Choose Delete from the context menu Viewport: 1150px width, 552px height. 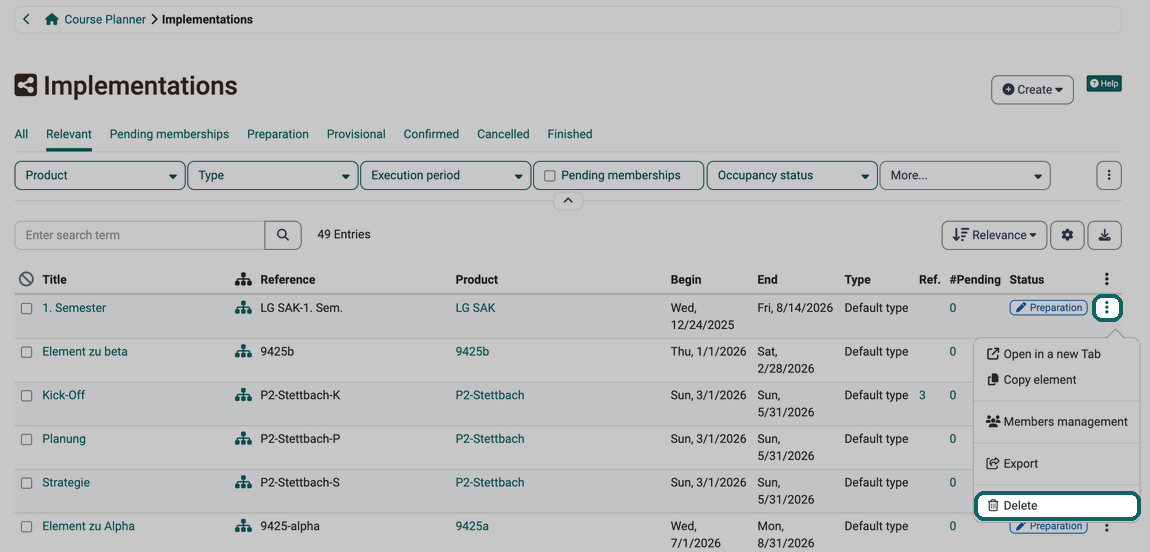coord(1056,506)
